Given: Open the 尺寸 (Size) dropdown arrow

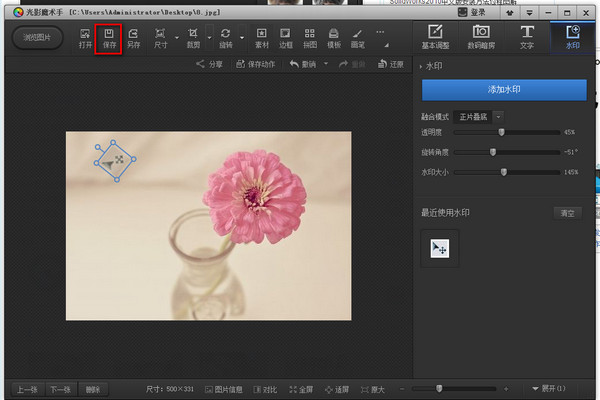Looking at the screenshot, I should 177,39.
